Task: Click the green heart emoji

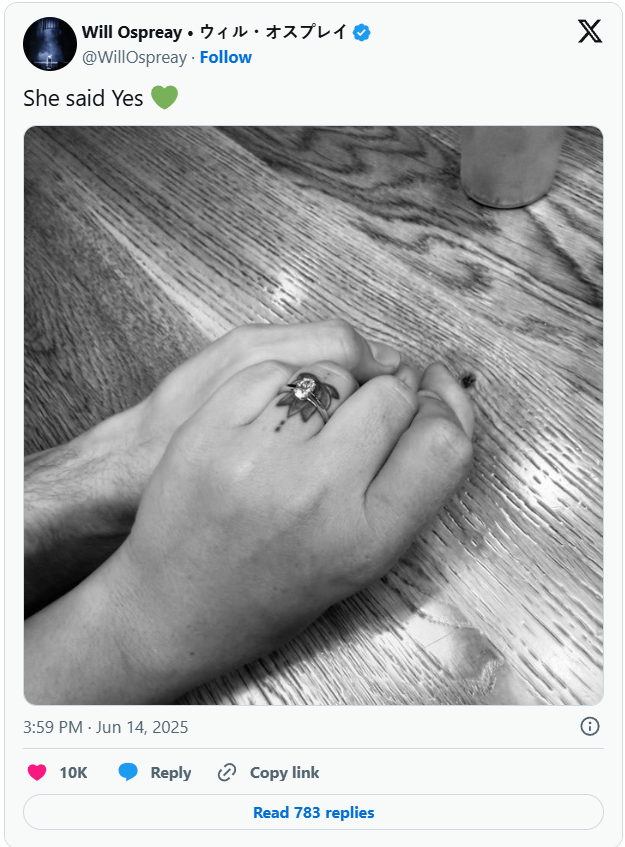Action: (x=164, y=98)
